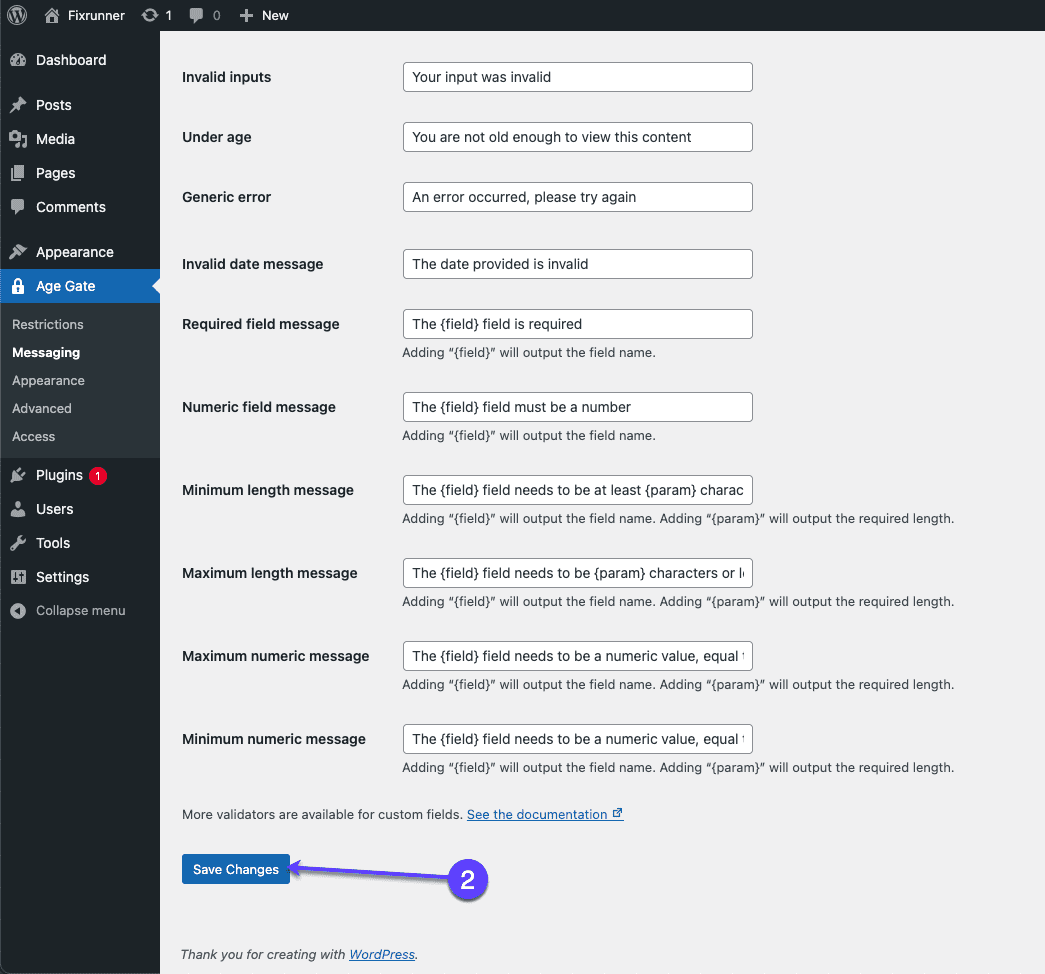This screenshot has height=974, width=1045.
Task: Click the Media library icon
Action: (18, 139)
